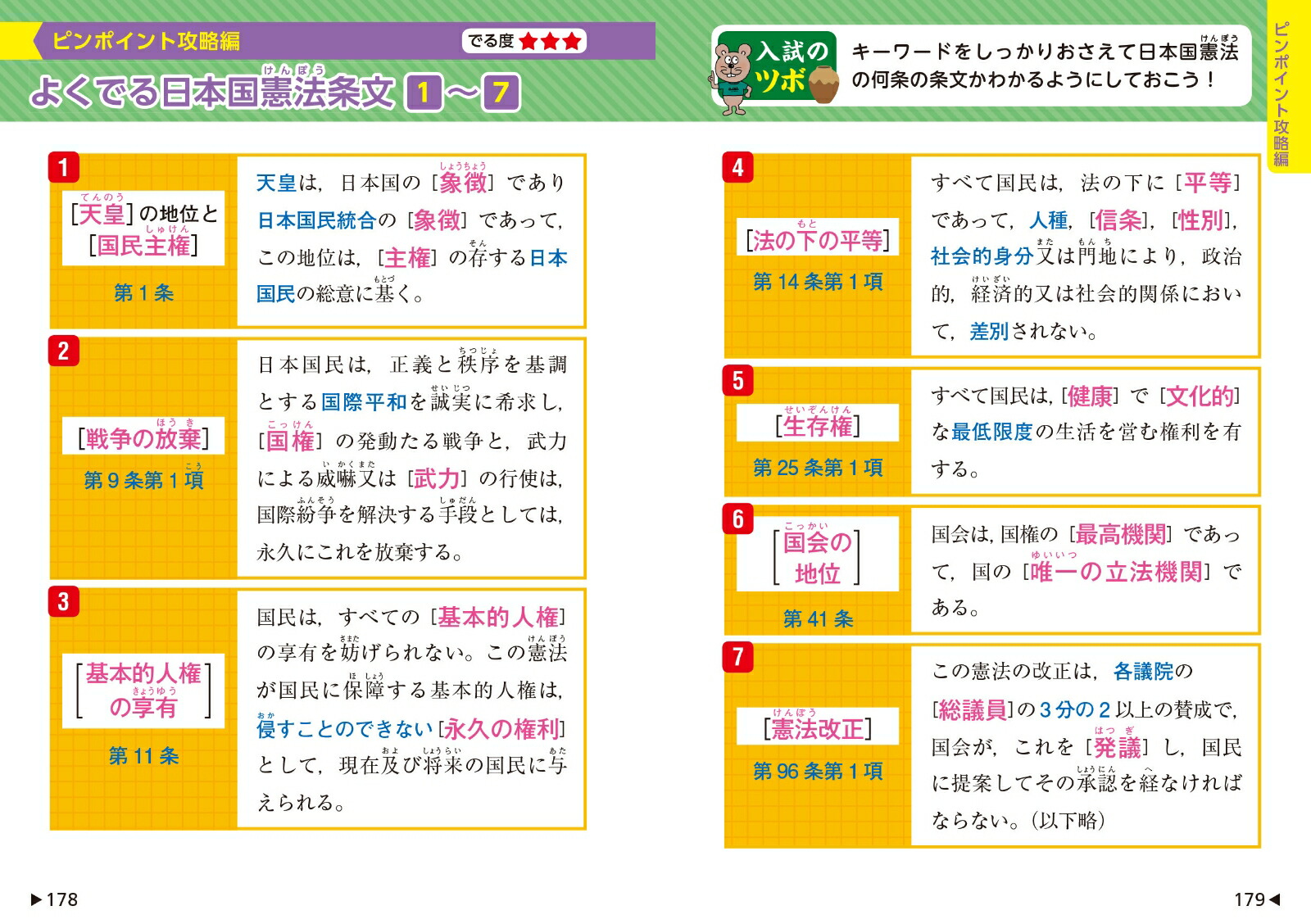Click the three red stars rating
The height and width of the screenshot is (924, 1311).
[550, 41]
